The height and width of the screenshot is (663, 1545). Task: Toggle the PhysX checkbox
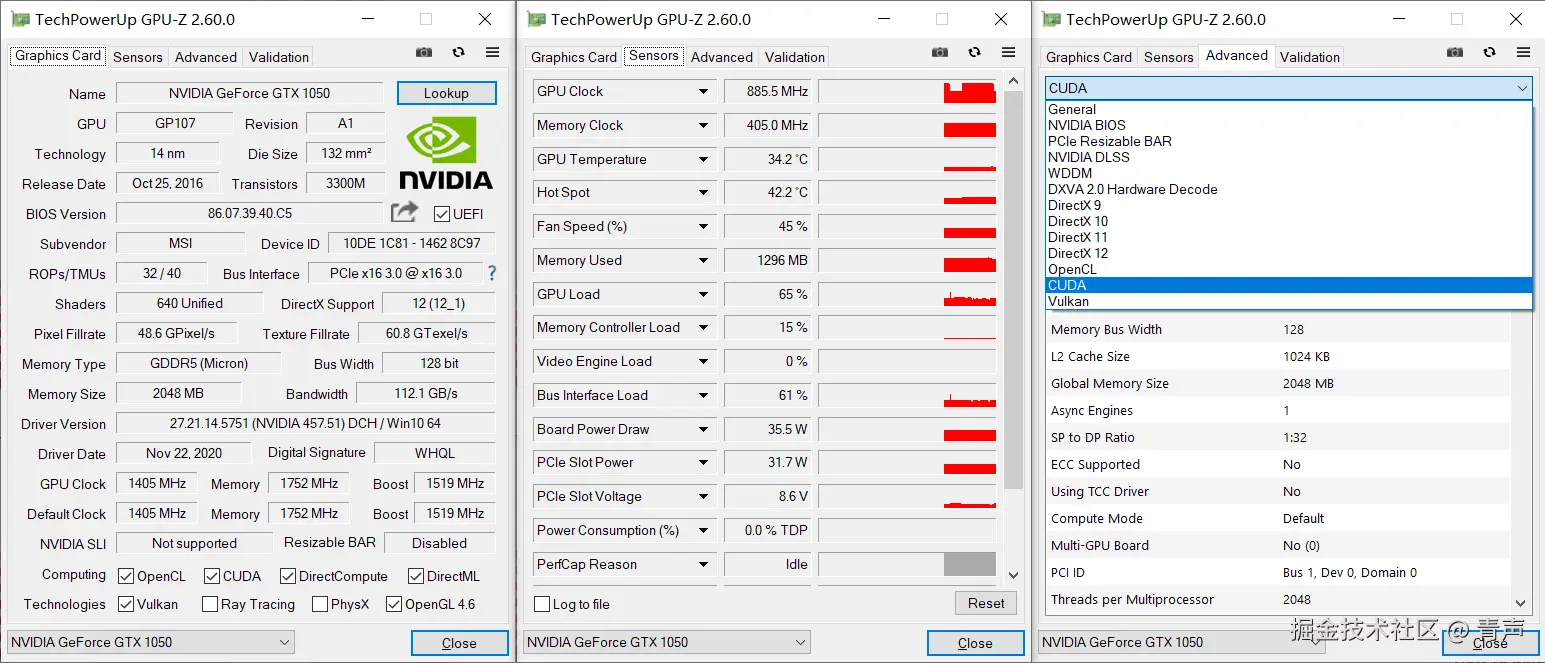click(320, 604)
